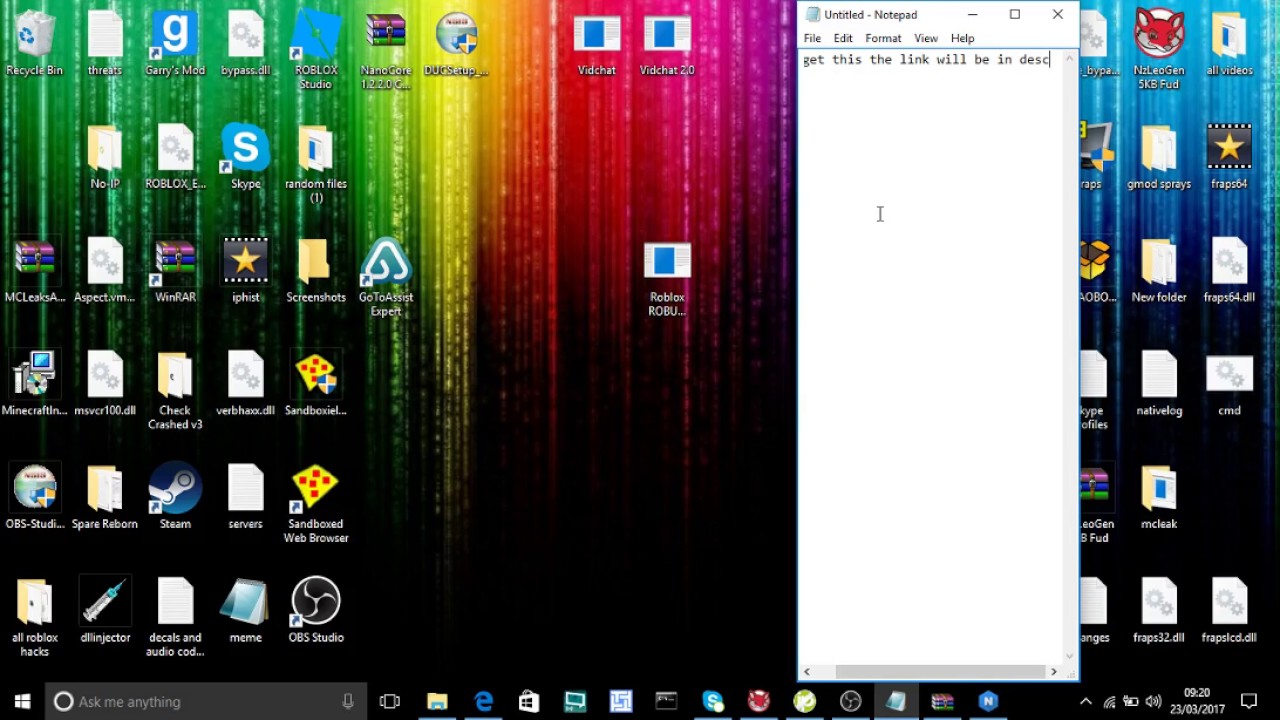The width and height of the screenshot is (1280, 720).
Task: Select the OBS-Studio installer icon
Action: click(x=34, y=498)
